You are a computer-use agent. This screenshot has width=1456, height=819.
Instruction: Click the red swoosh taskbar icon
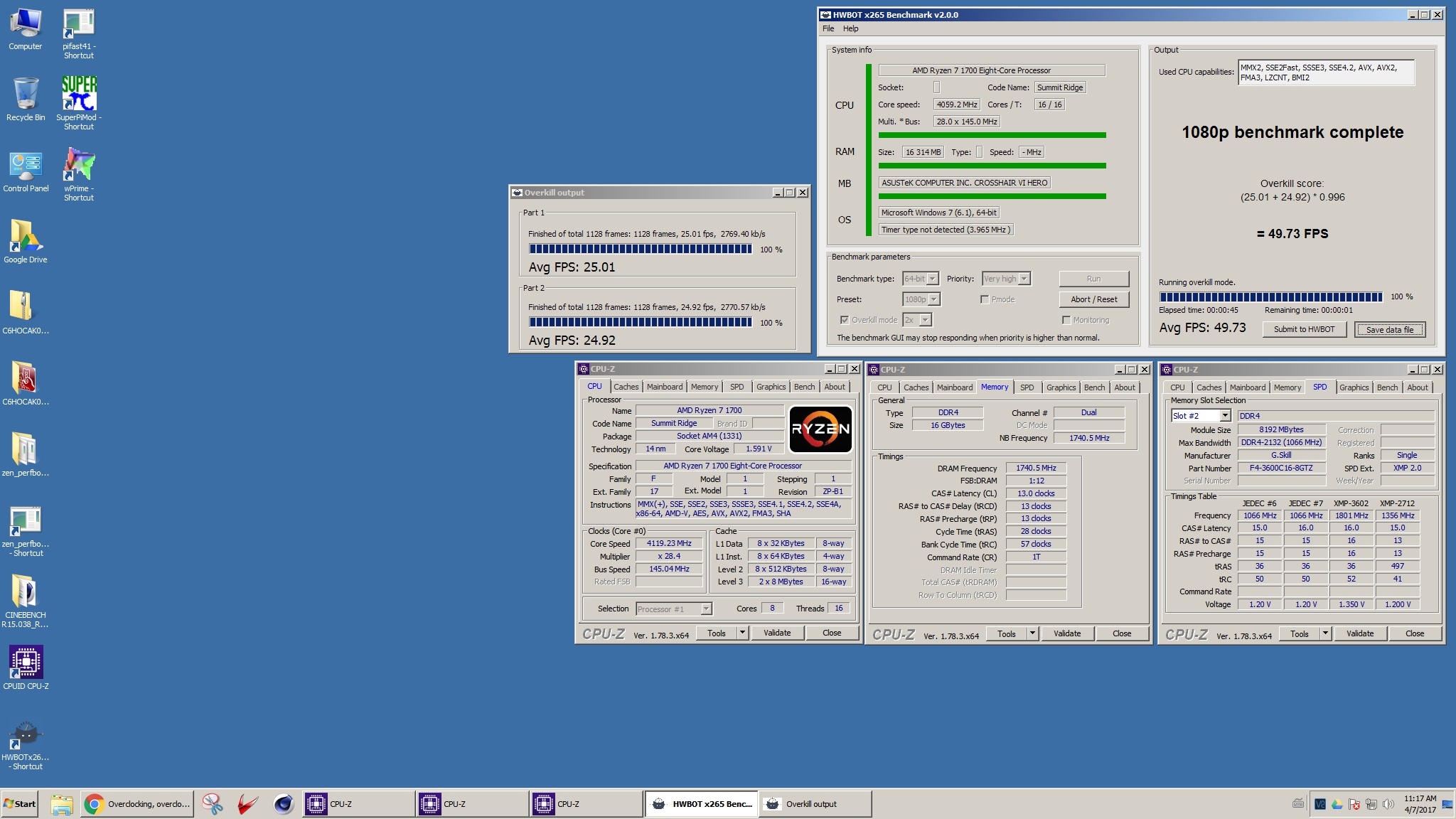[247, 804]
